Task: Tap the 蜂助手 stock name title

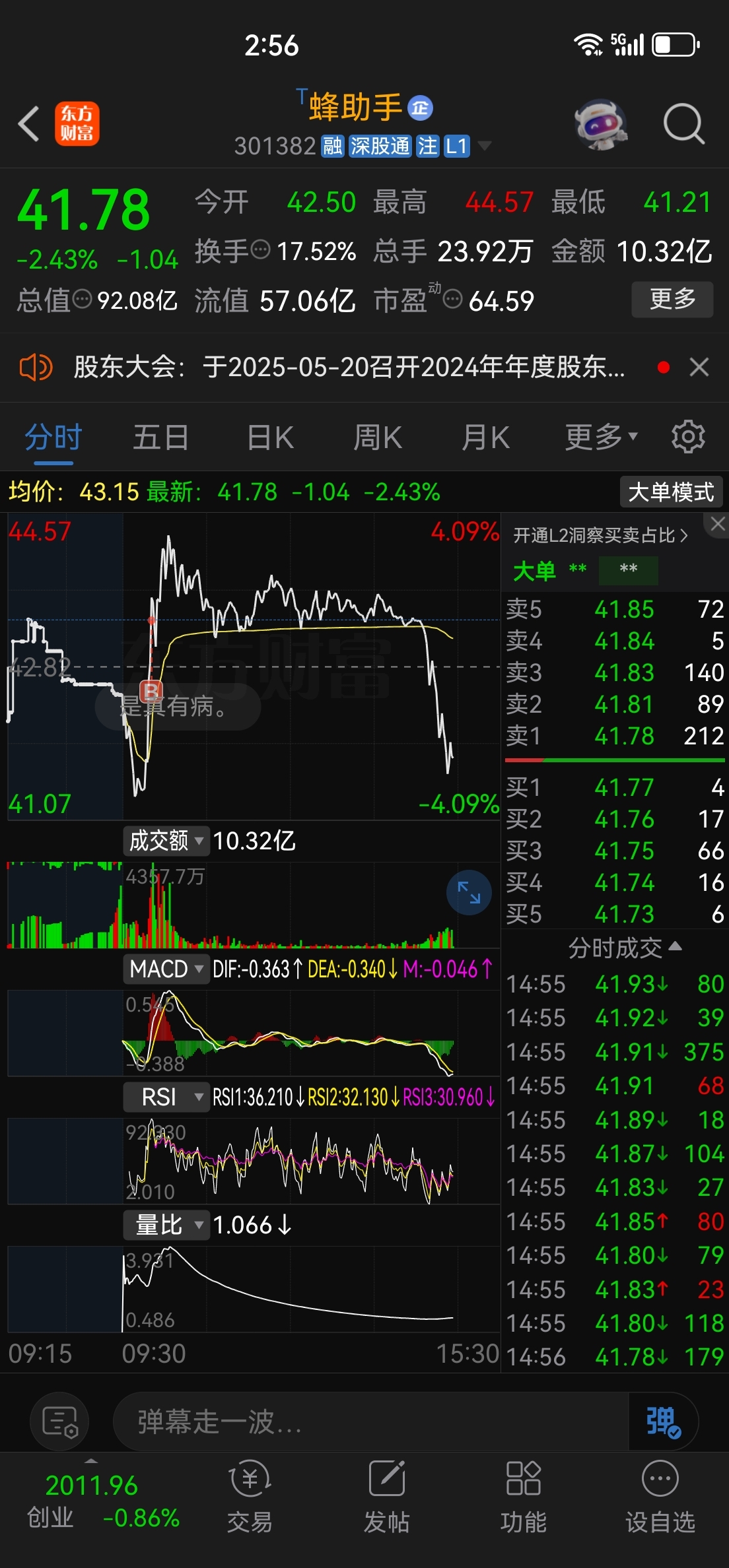Action: click(355, 108)
